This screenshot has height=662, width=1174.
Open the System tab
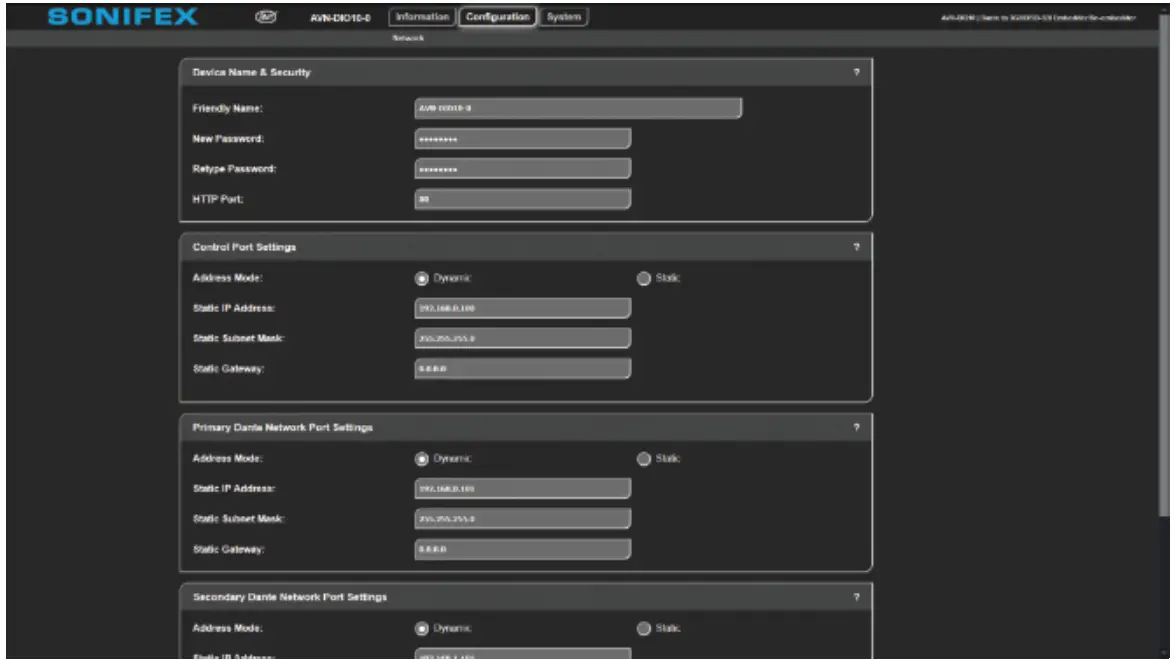pyautogui.click(x=564, y=17)
